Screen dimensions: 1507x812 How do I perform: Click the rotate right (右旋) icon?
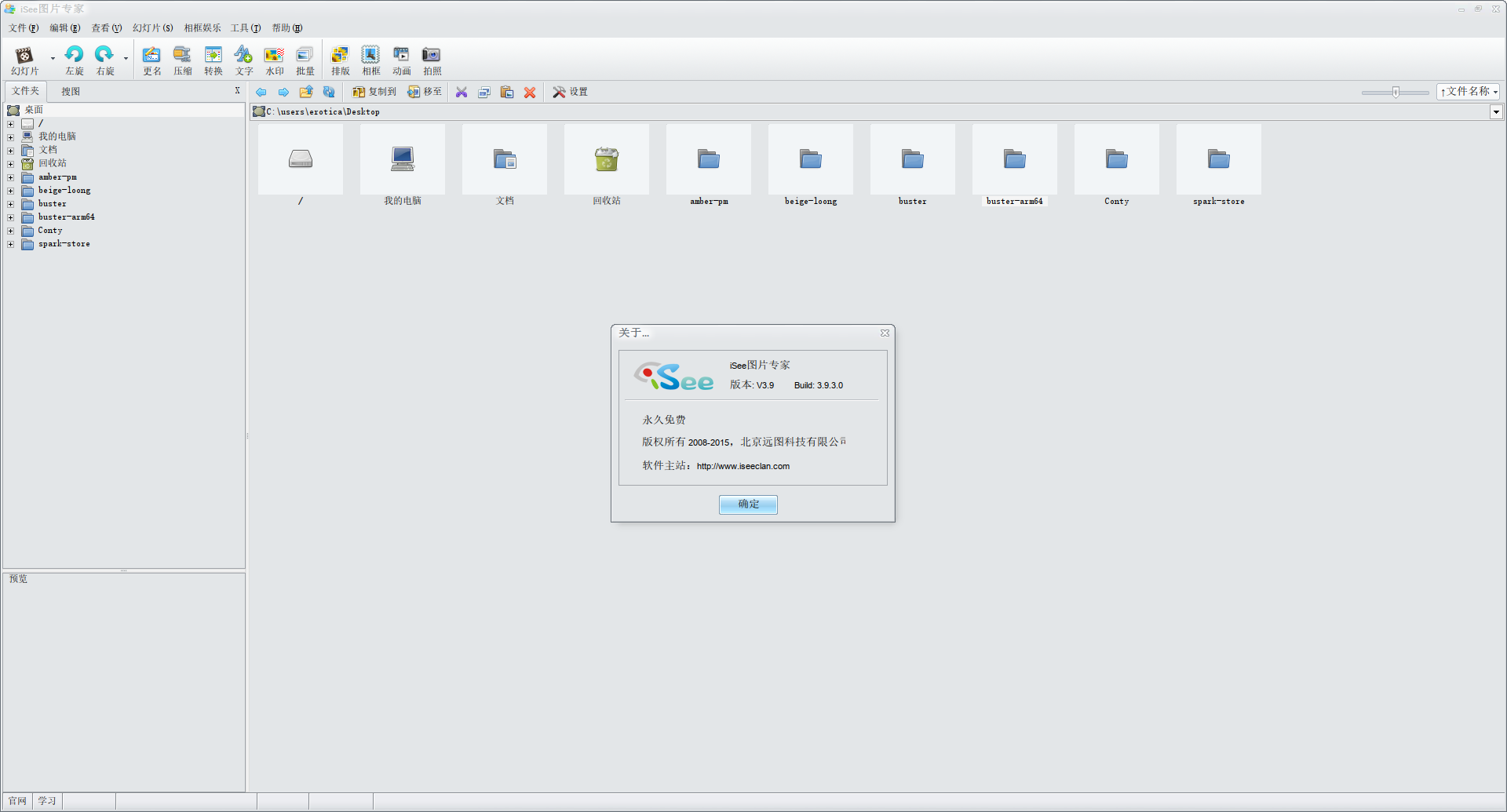click(104, 55)
